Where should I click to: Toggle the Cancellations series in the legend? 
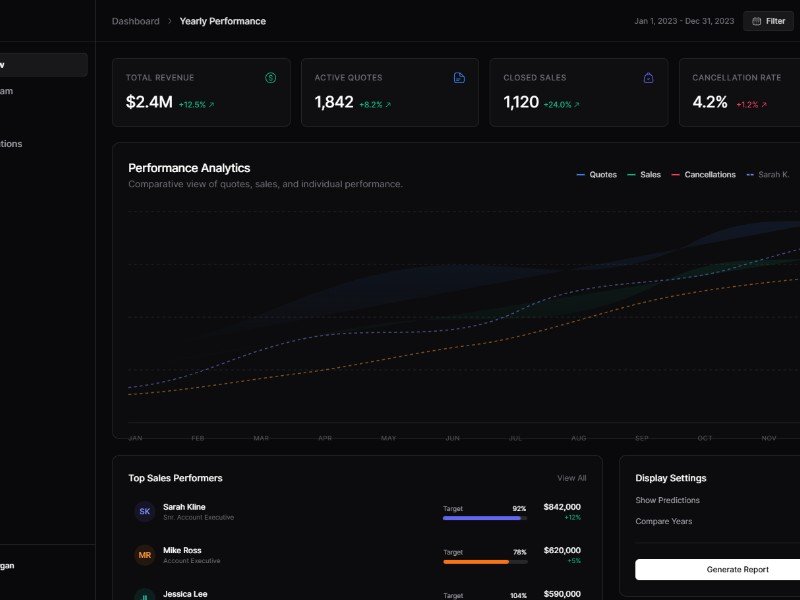(x=703, y=175)
